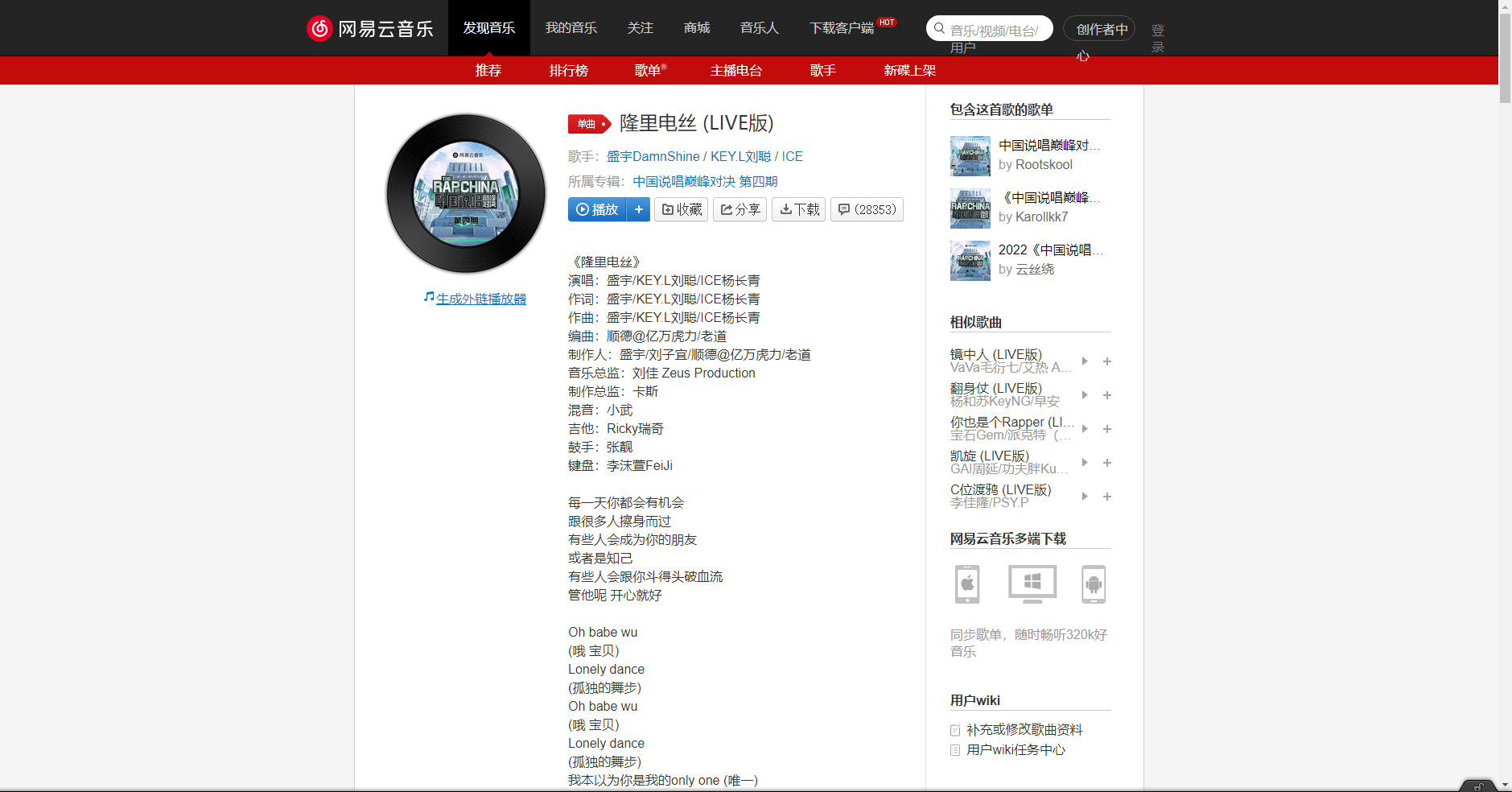切换到排行榜标签页
The width and height of the screenshot is (1512, 792).
(x=569, y=70)
